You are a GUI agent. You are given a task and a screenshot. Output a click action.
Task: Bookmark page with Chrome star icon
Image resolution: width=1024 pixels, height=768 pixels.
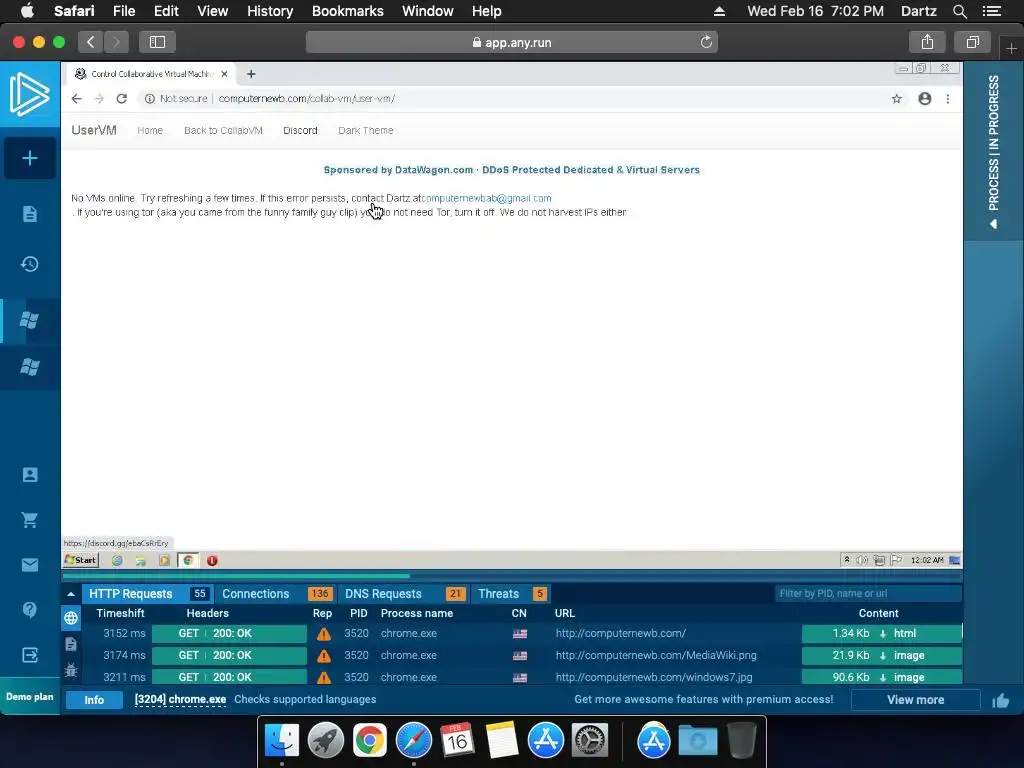(x=897, y=99)
